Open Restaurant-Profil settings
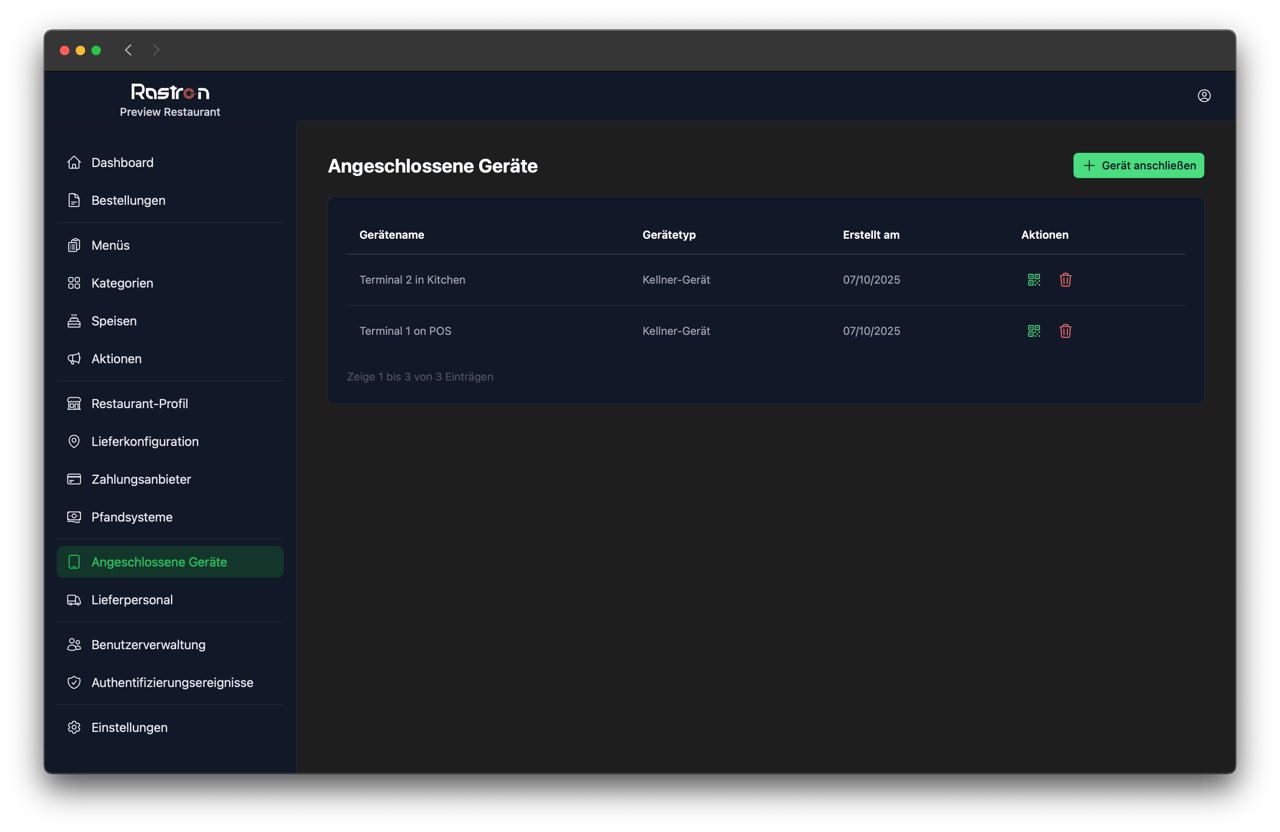 (x=139, y=404)
